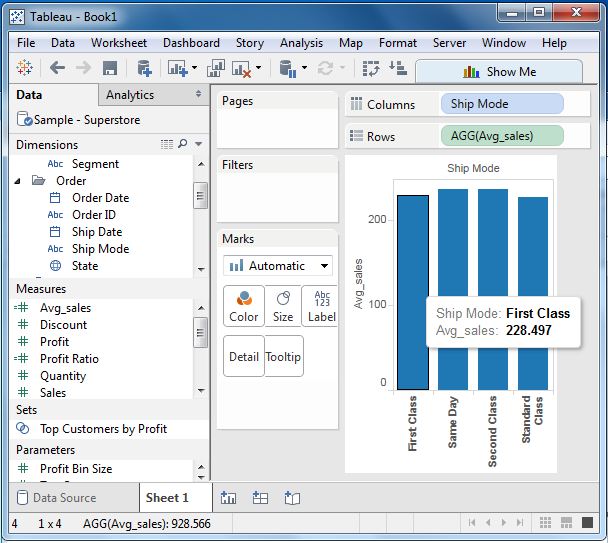
Task: Click the New Dashboard tab icon
Action: pyautogui.click(x=260, y=497)
